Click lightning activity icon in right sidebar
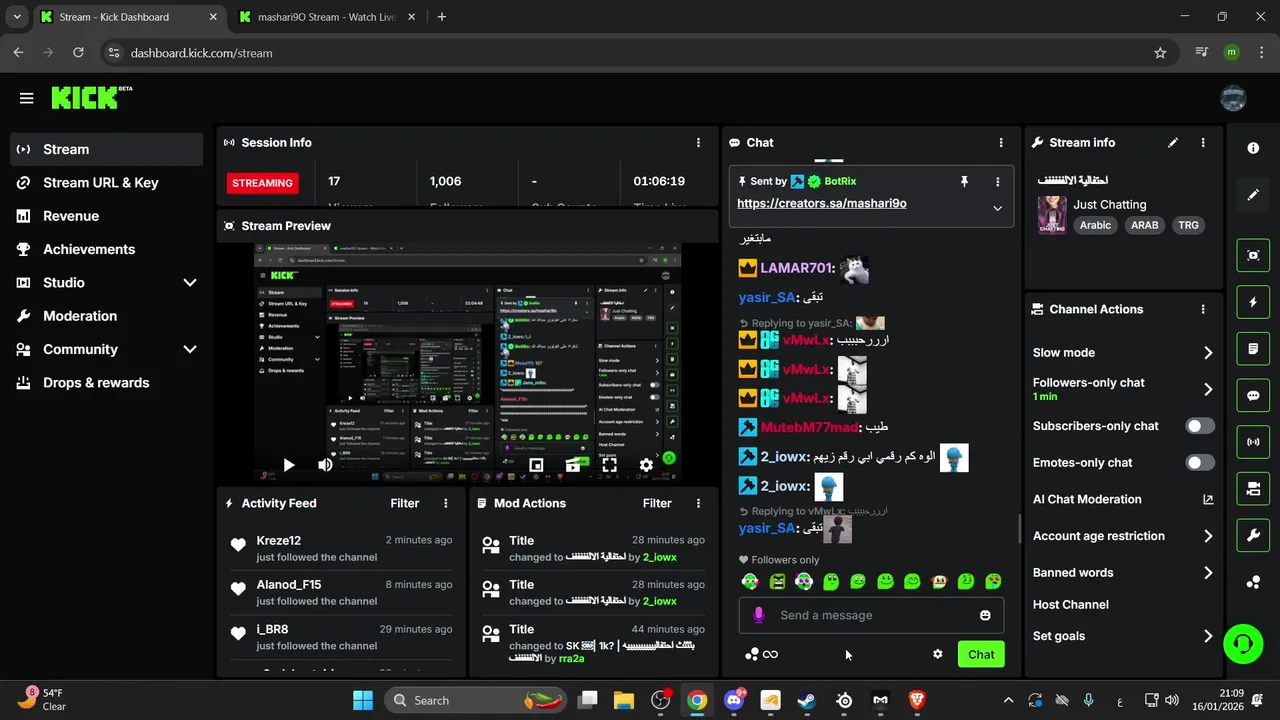 click(x=1253, y=302)
